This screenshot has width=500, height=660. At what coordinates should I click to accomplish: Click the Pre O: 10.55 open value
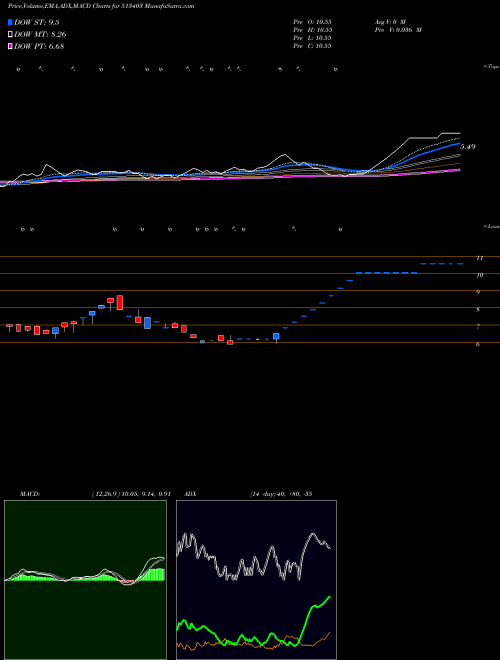313,21
